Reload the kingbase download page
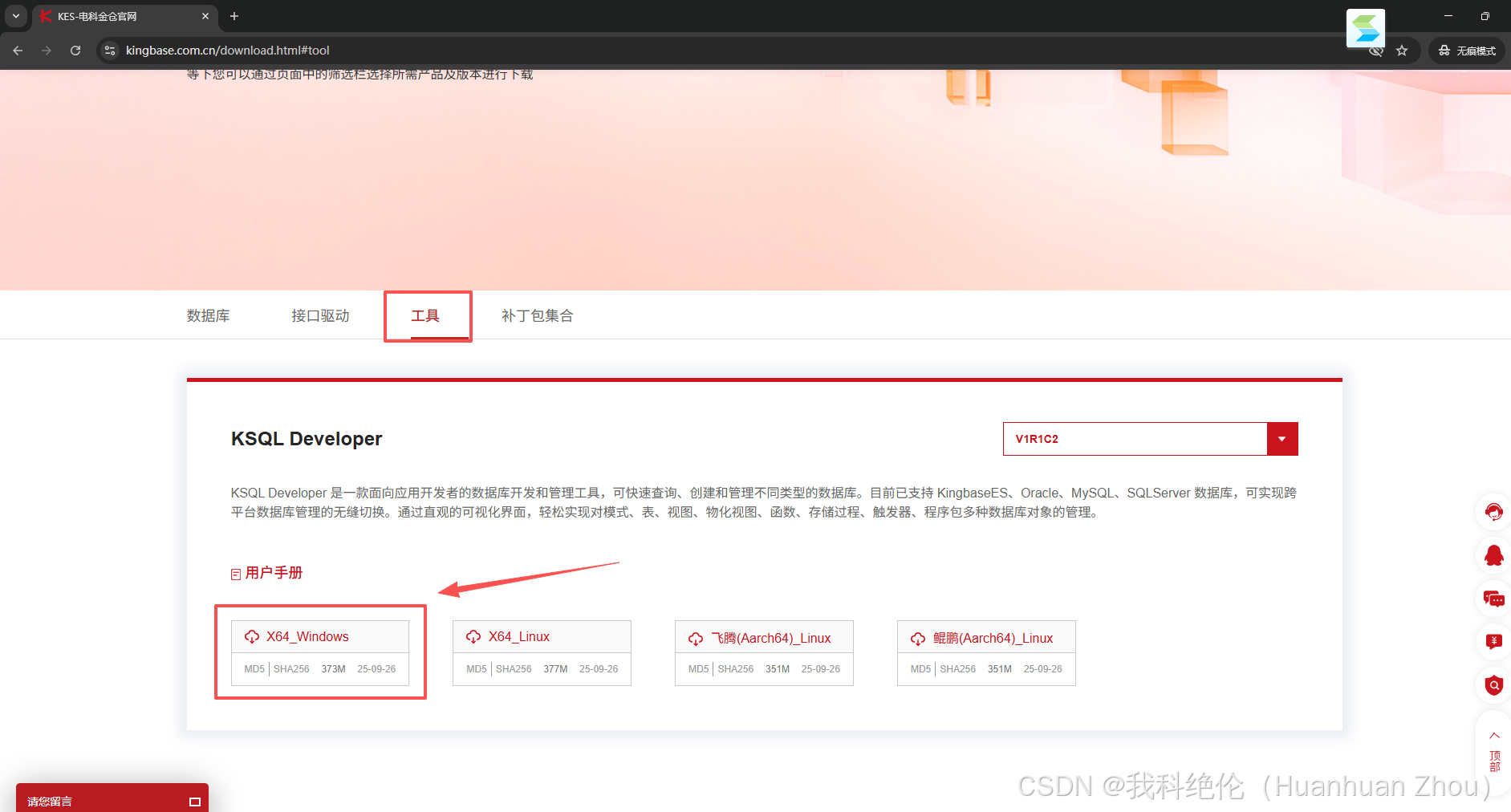The image size is (1511, 812). pyautogui.click(x=75, y=51)
